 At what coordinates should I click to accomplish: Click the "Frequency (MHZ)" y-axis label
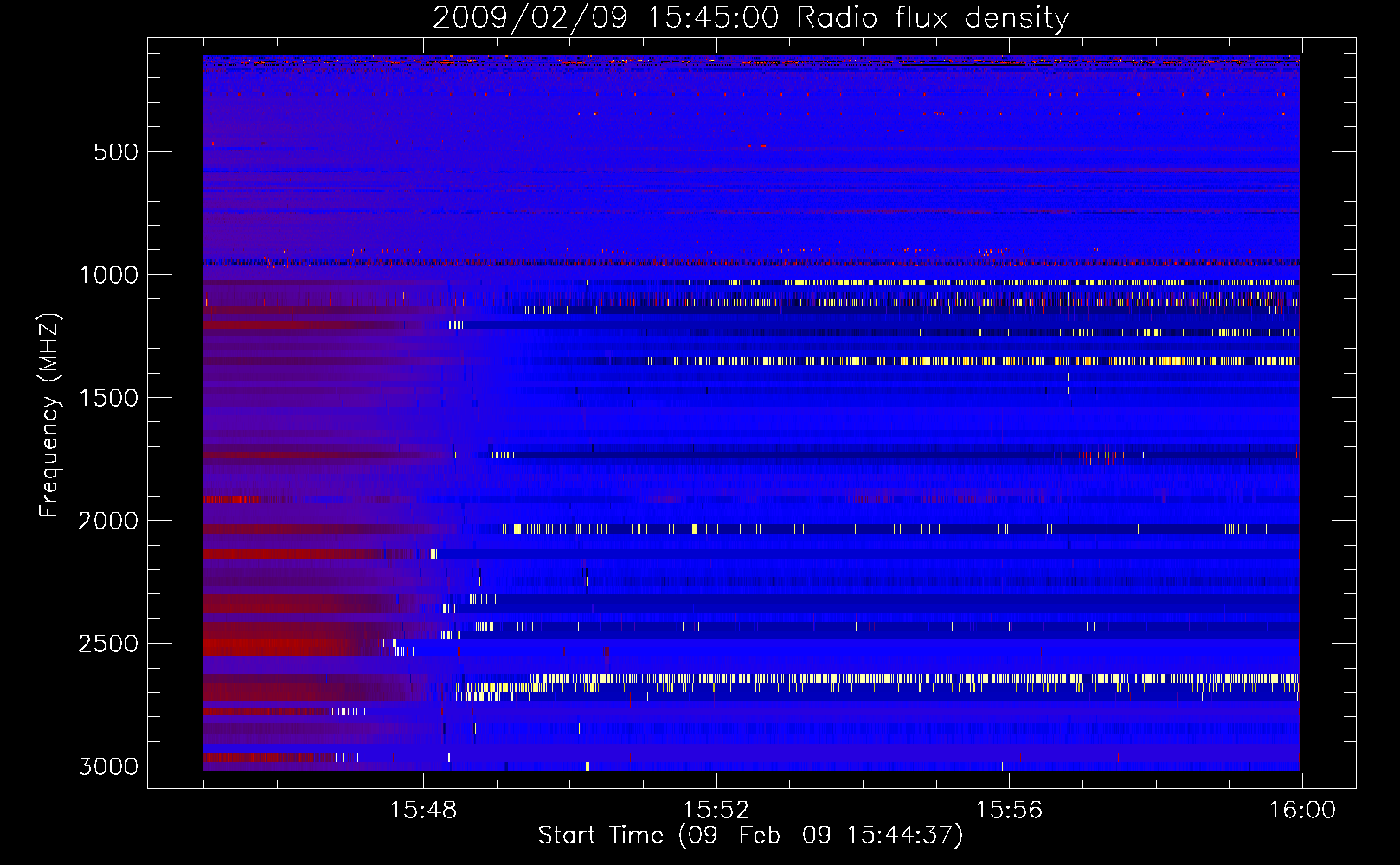click(x=49, y=415)
